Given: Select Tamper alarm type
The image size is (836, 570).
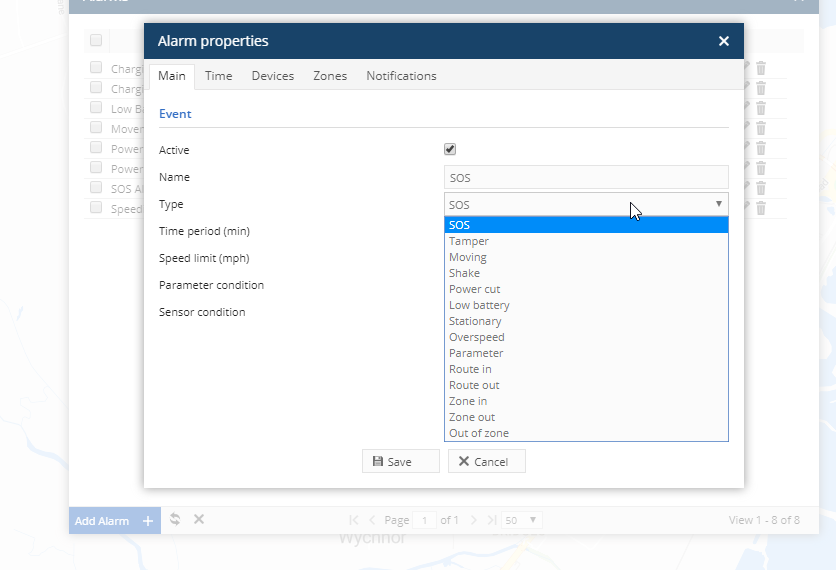Looking at the screenshot, I should tap(586, 241).
